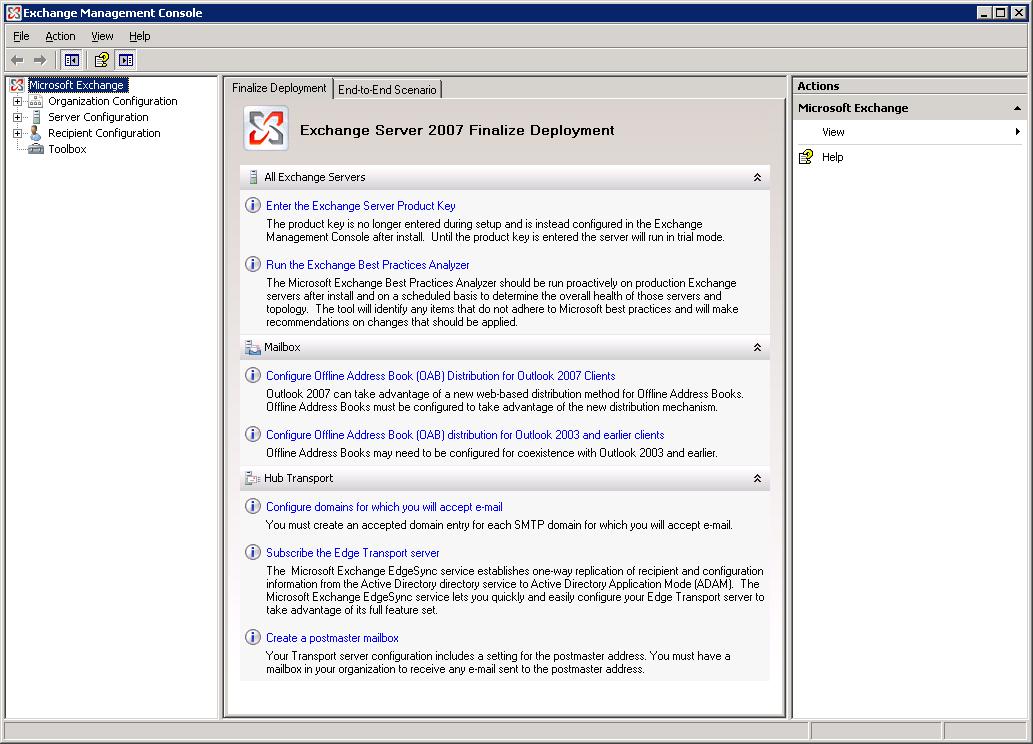
Task: Open the Action menu
Action: click(60, 36)
